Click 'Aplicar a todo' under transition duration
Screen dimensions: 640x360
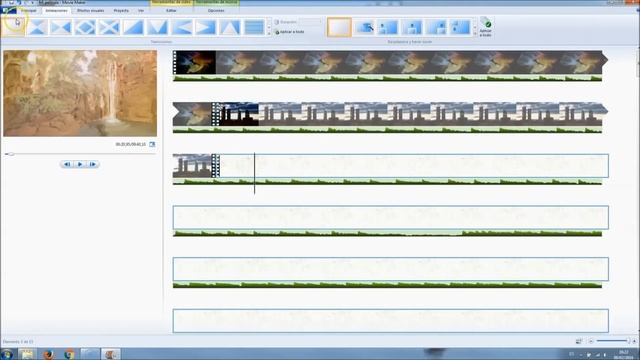click(290, 32)
